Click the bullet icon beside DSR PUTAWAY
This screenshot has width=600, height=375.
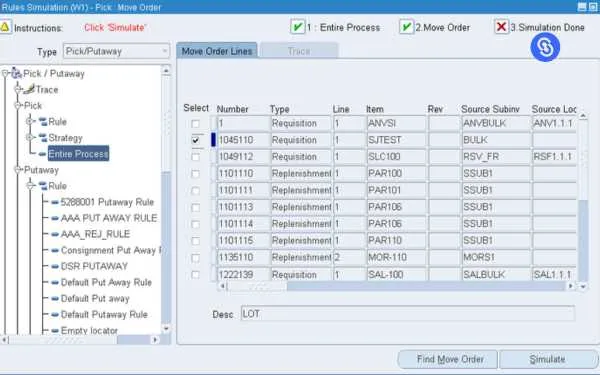pos(55,266)
